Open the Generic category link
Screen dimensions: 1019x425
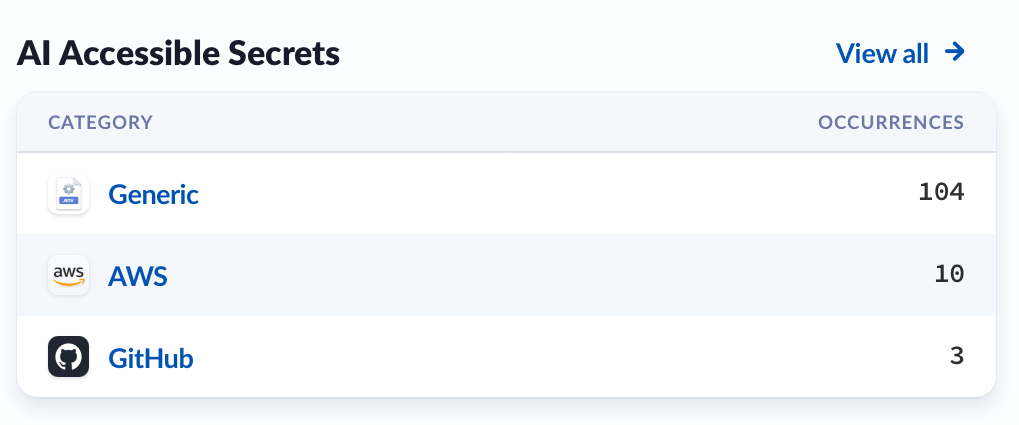(x=153, y=194)
